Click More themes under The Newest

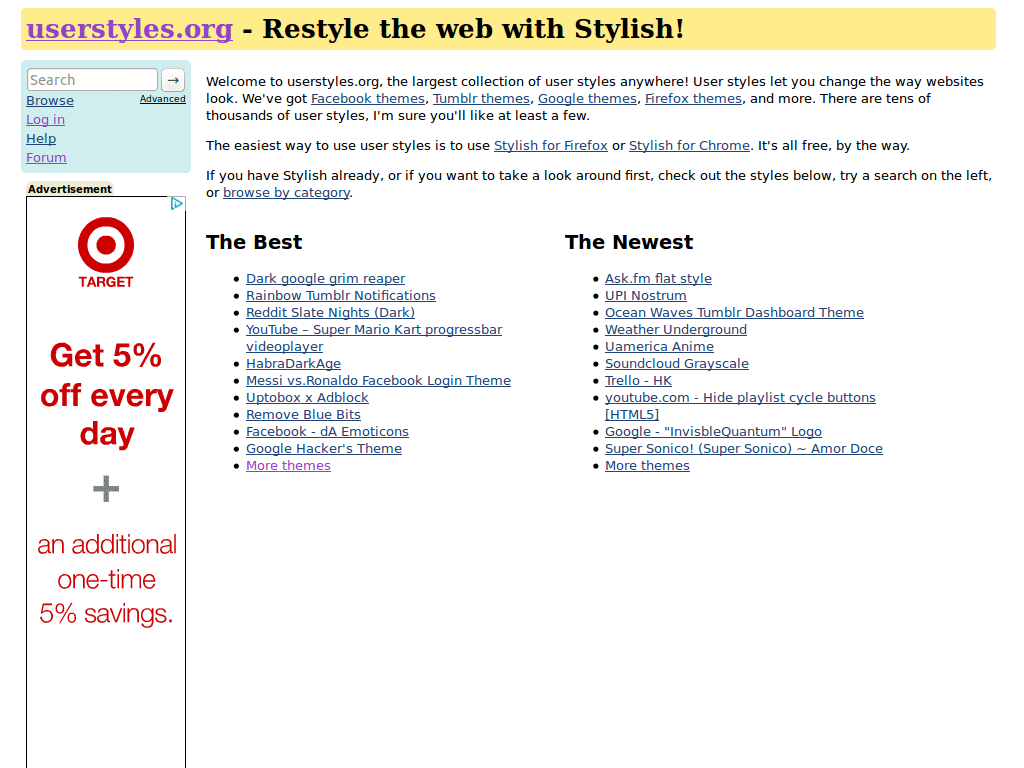(647, 466)
